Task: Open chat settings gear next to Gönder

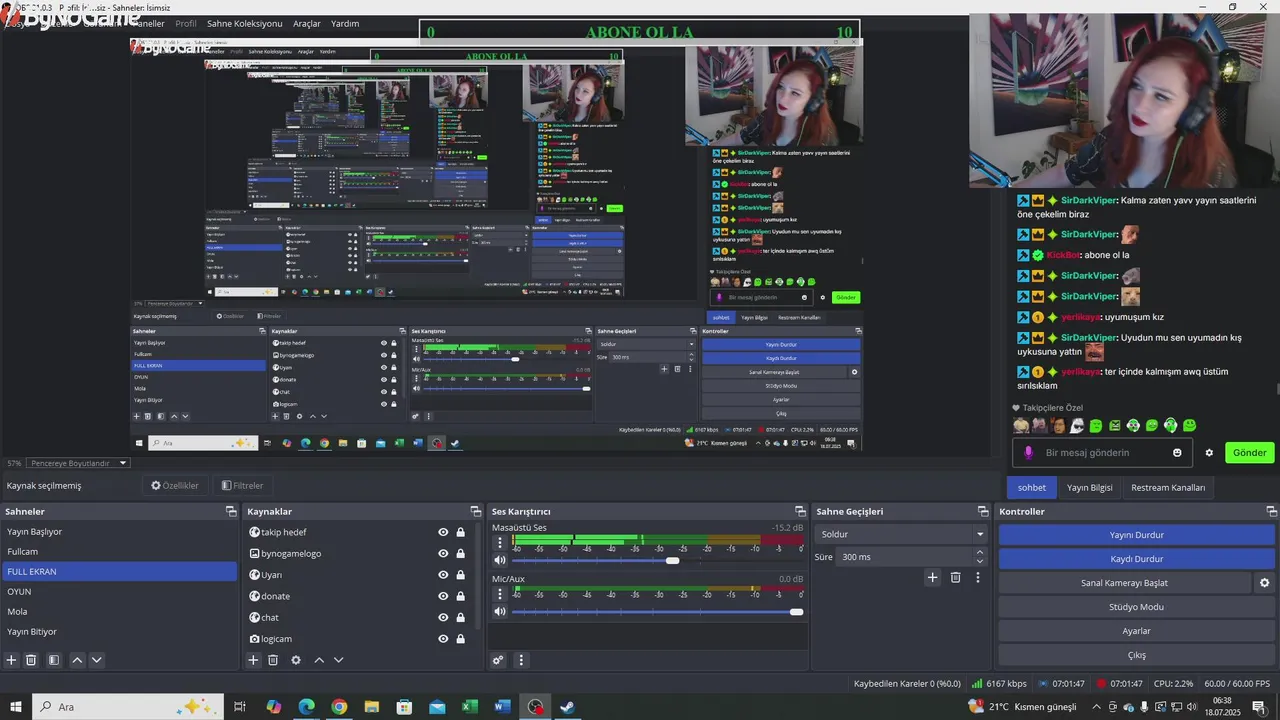Action: pos(1209,453)
